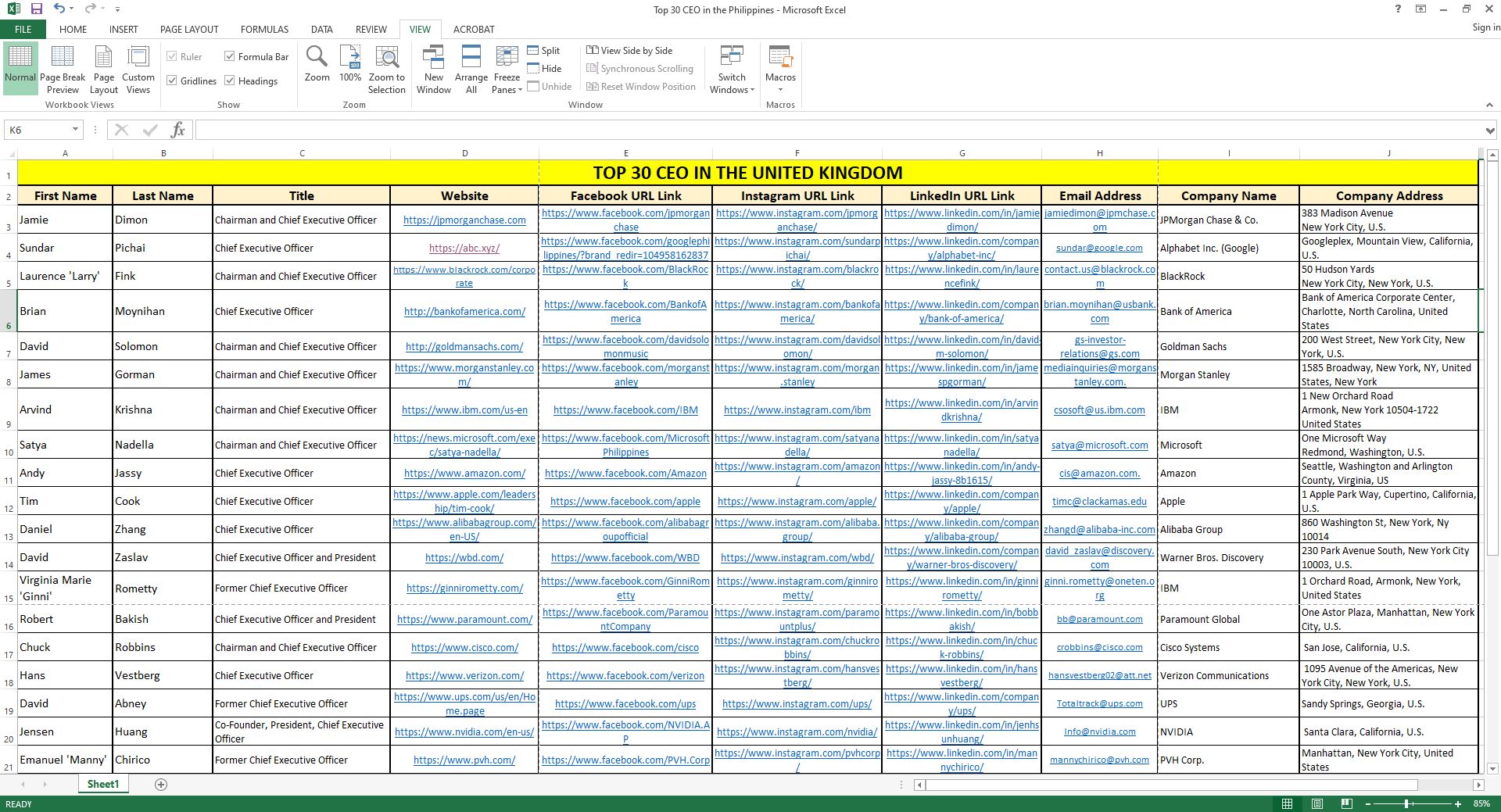Toggle the Headings checkbox

[230, 80]
